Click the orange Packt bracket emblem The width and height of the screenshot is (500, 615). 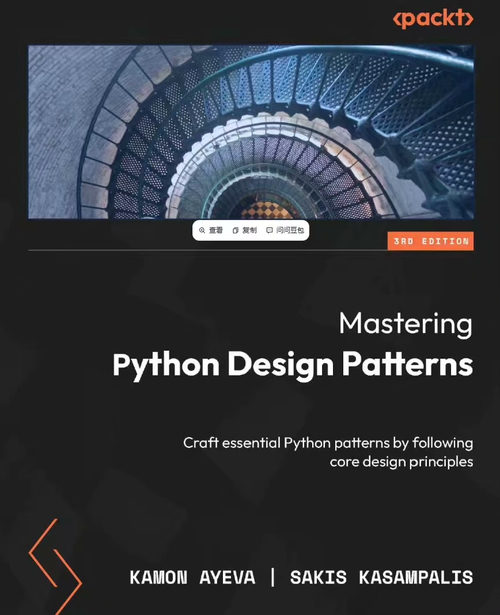(55, 566)
